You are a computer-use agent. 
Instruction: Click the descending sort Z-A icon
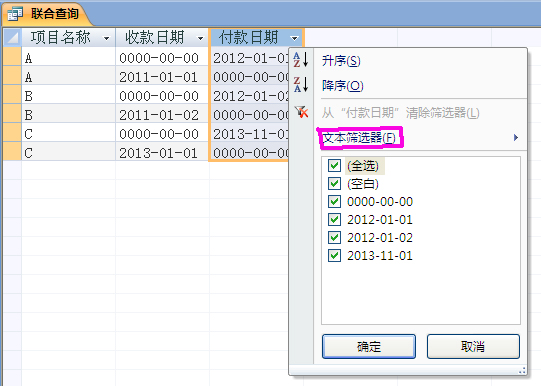301,85
